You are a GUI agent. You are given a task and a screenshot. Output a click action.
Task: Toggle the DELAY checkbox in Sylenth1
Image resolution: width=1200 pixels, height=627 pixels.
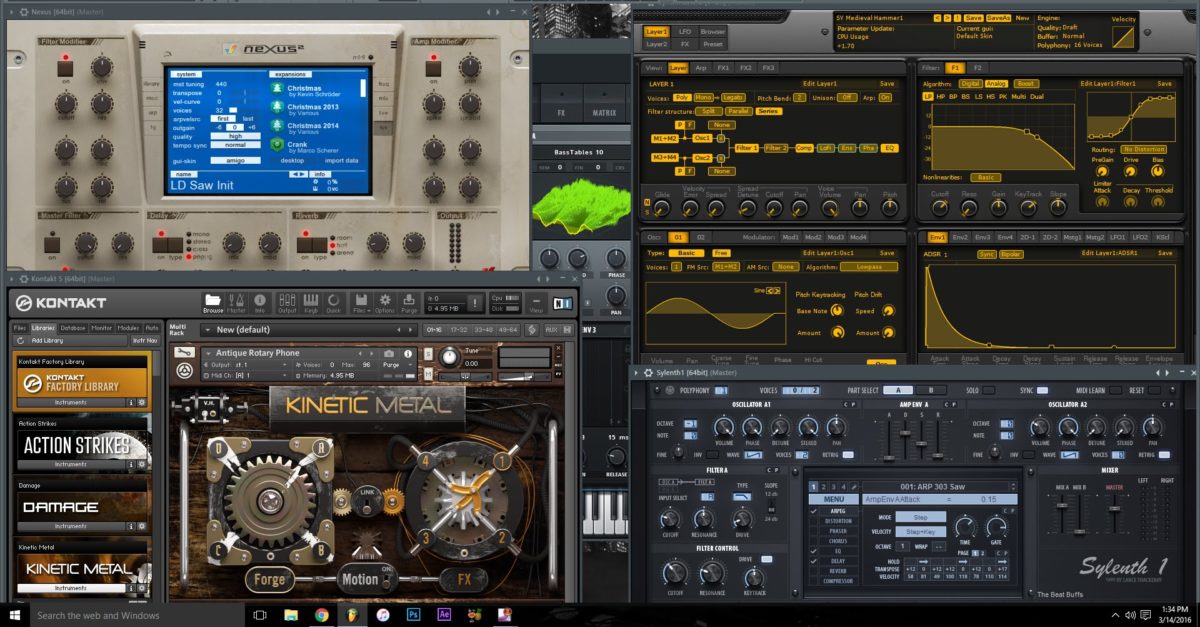(x=815, y=561)
